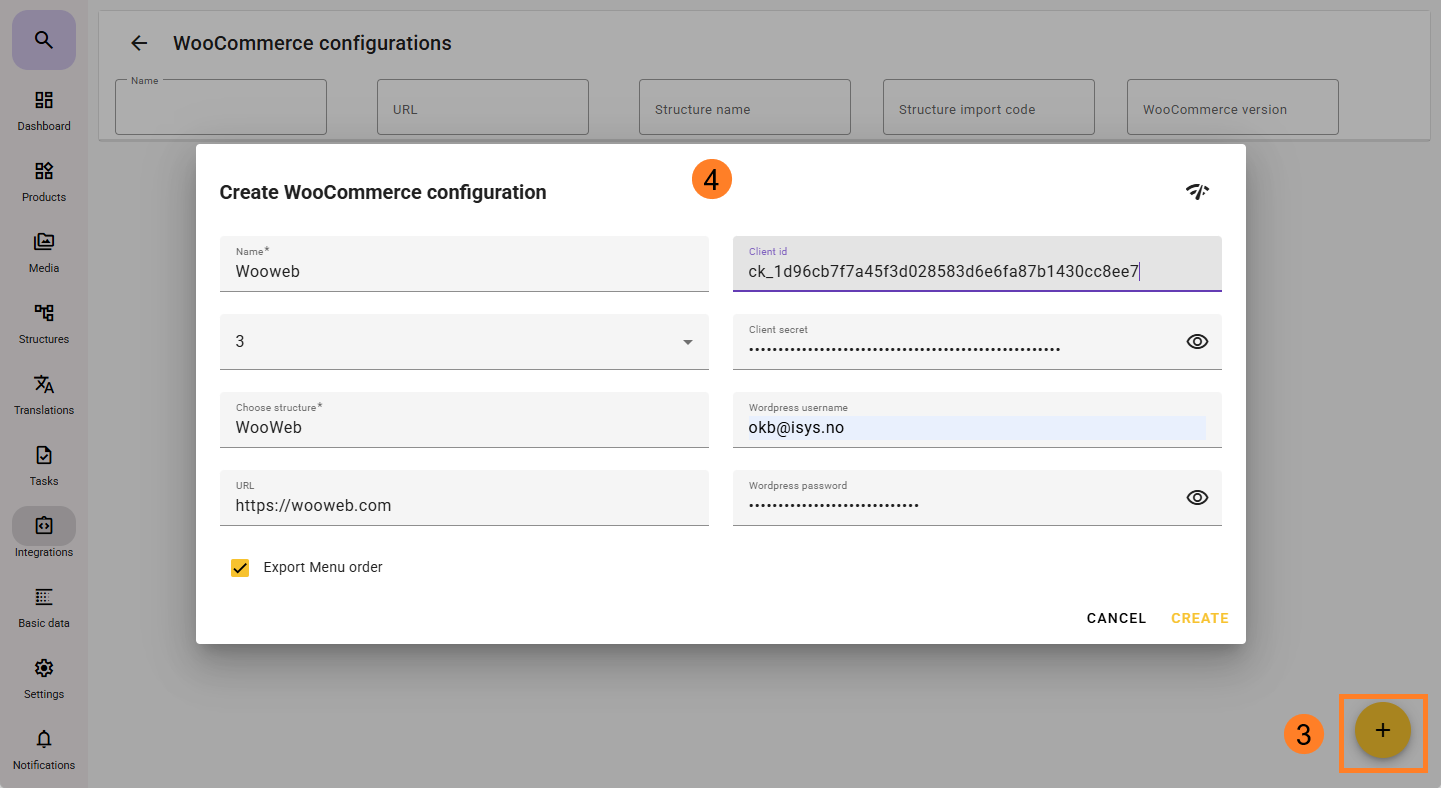Screen dimensions: 1441x788
Task: Click the Structure name filter box
Action: coord(745,107)
